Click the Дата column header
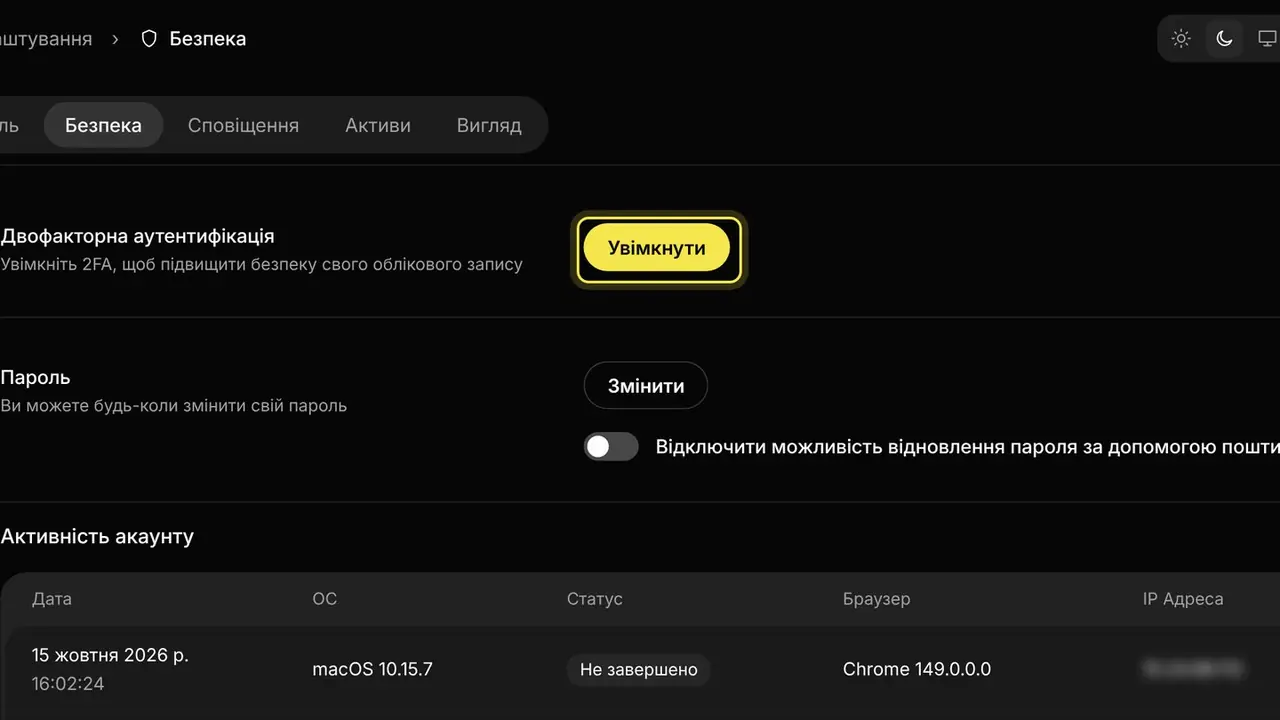The width and height of the screenshot is (1280, 720). tap(52, 599)
